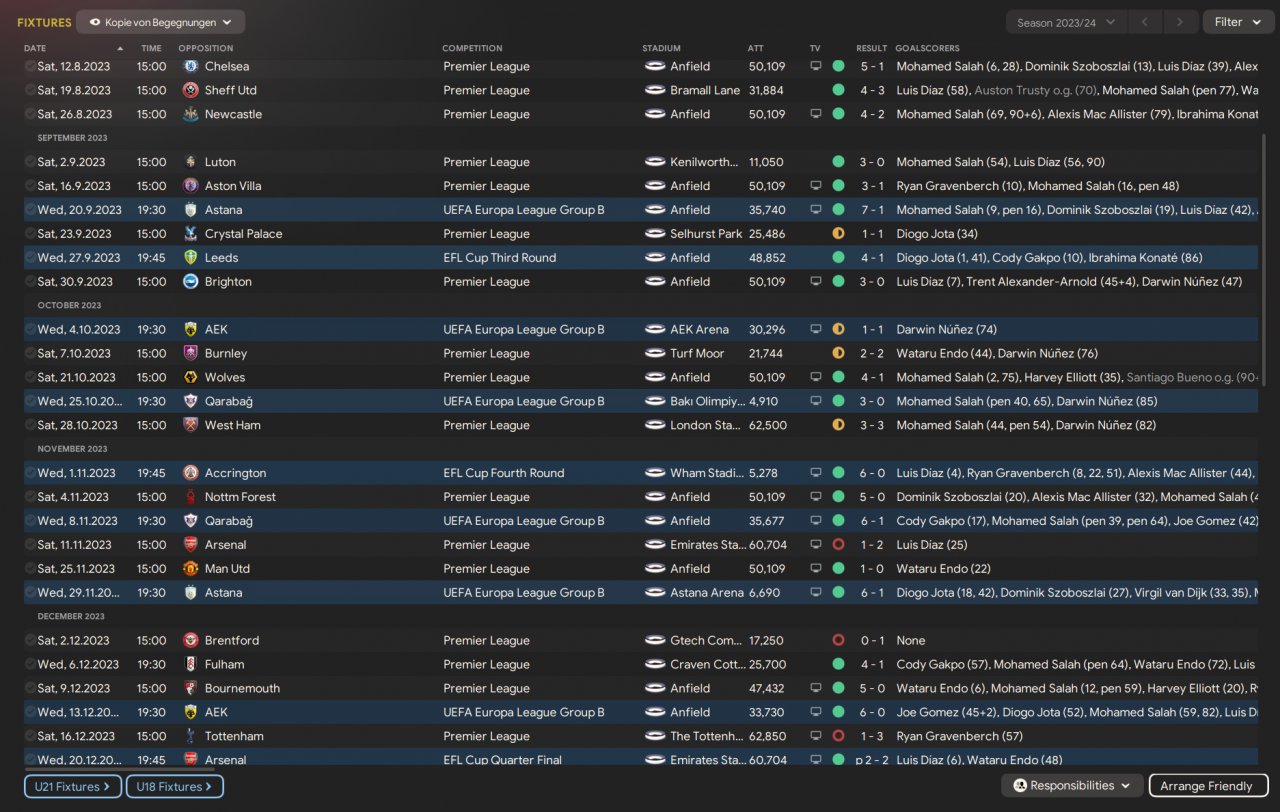The image size is (1280, 812).
Task: Open U21 Fixtures
Action: tap(73, 787)
